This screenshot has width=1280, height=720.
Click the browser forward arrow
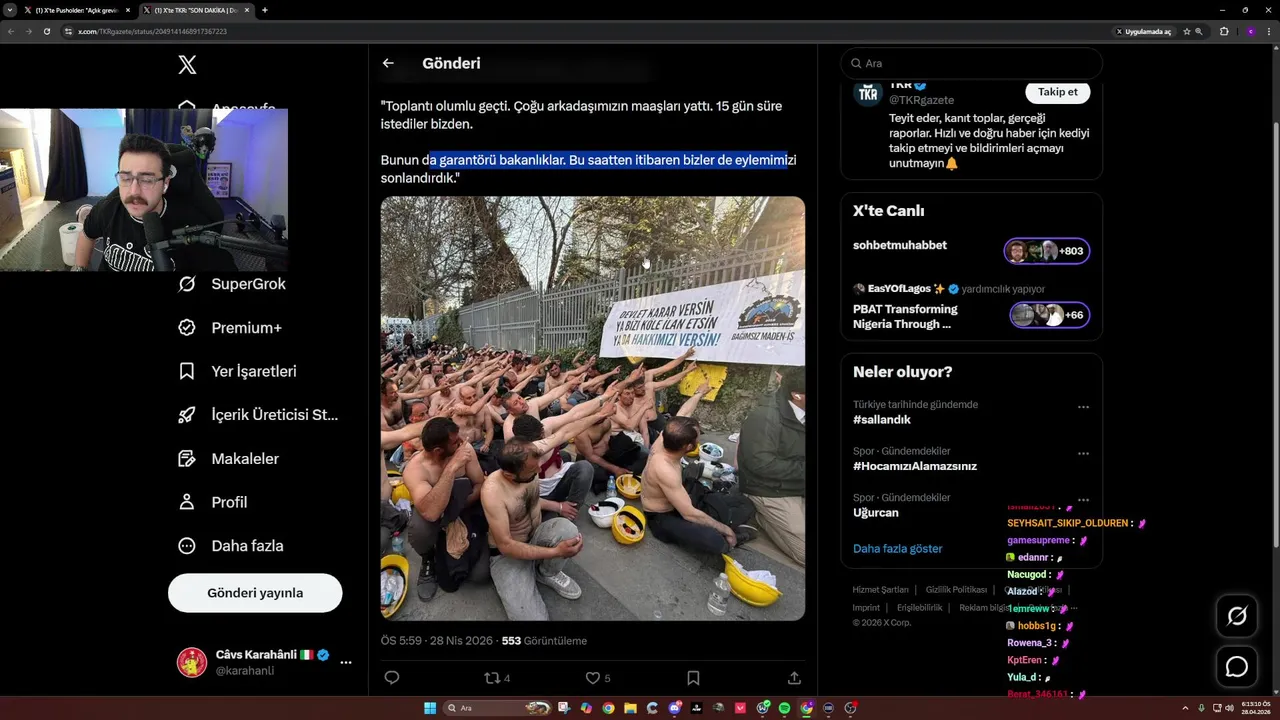coord(28,31)
